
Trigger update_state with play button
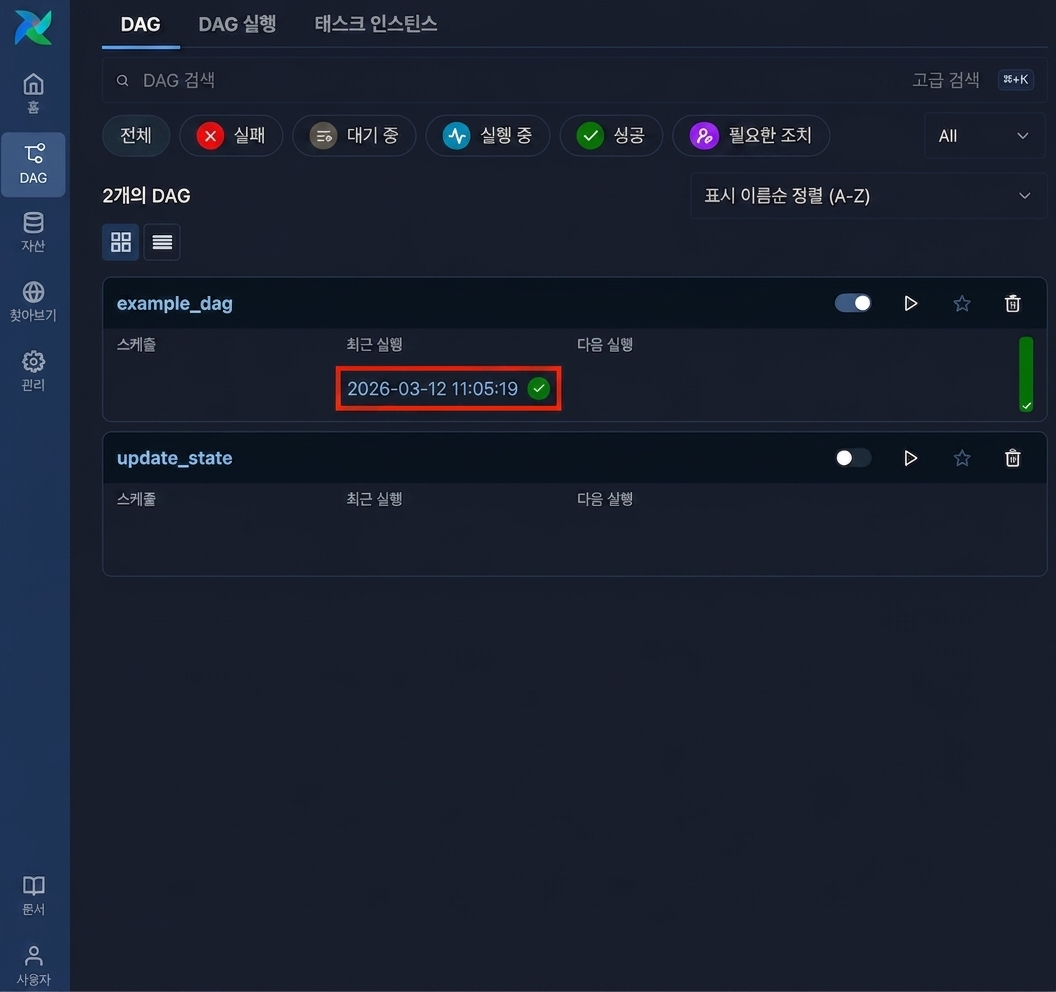911,458
